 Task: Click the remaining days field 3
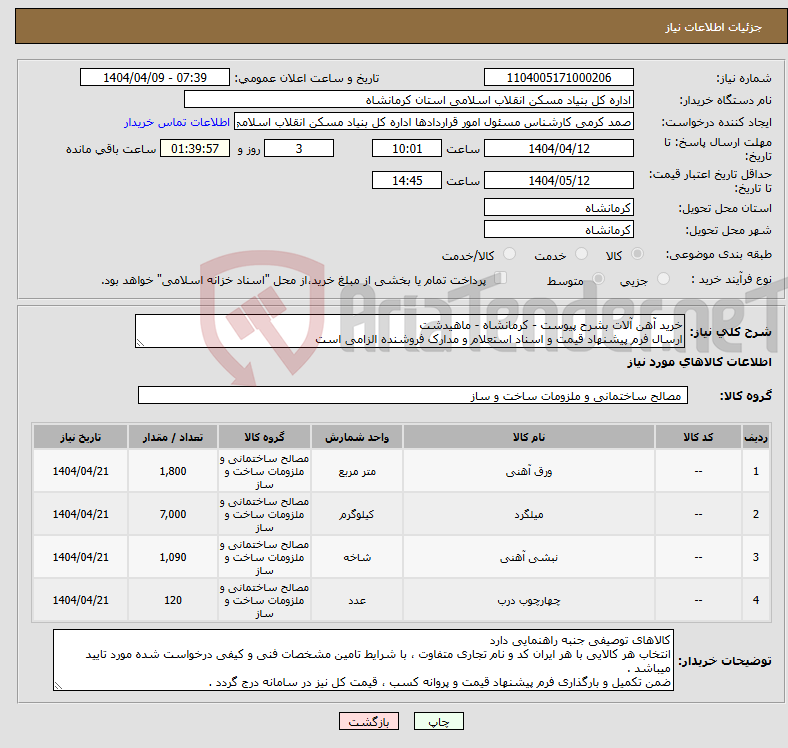tap(299, 148)
